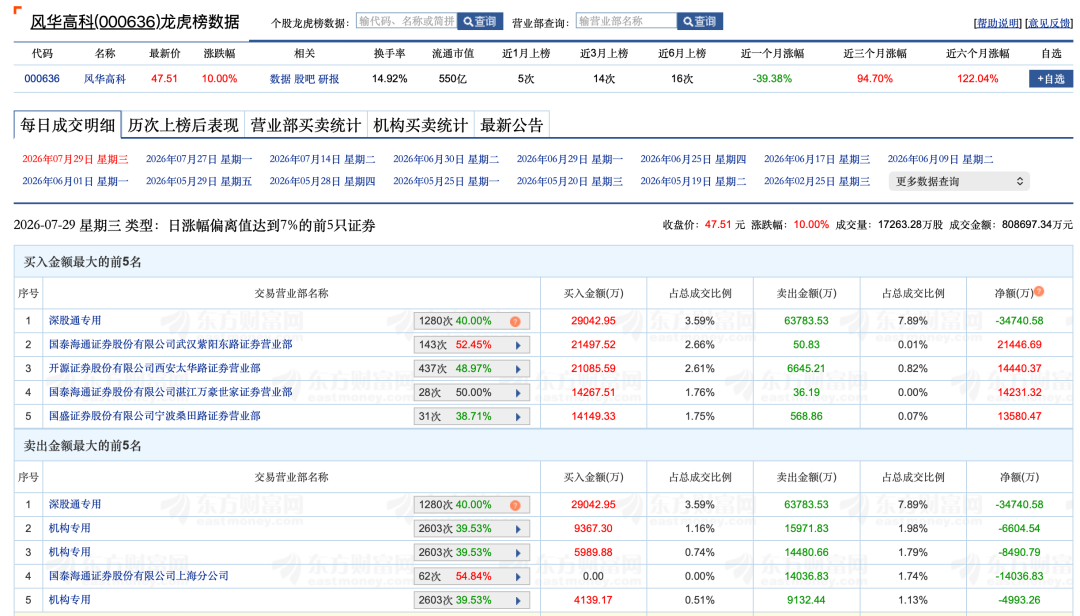Expand arrow for 机构专用 row with 9367.30
Viewport: 1080px width, 616px height.
[518, 529]
